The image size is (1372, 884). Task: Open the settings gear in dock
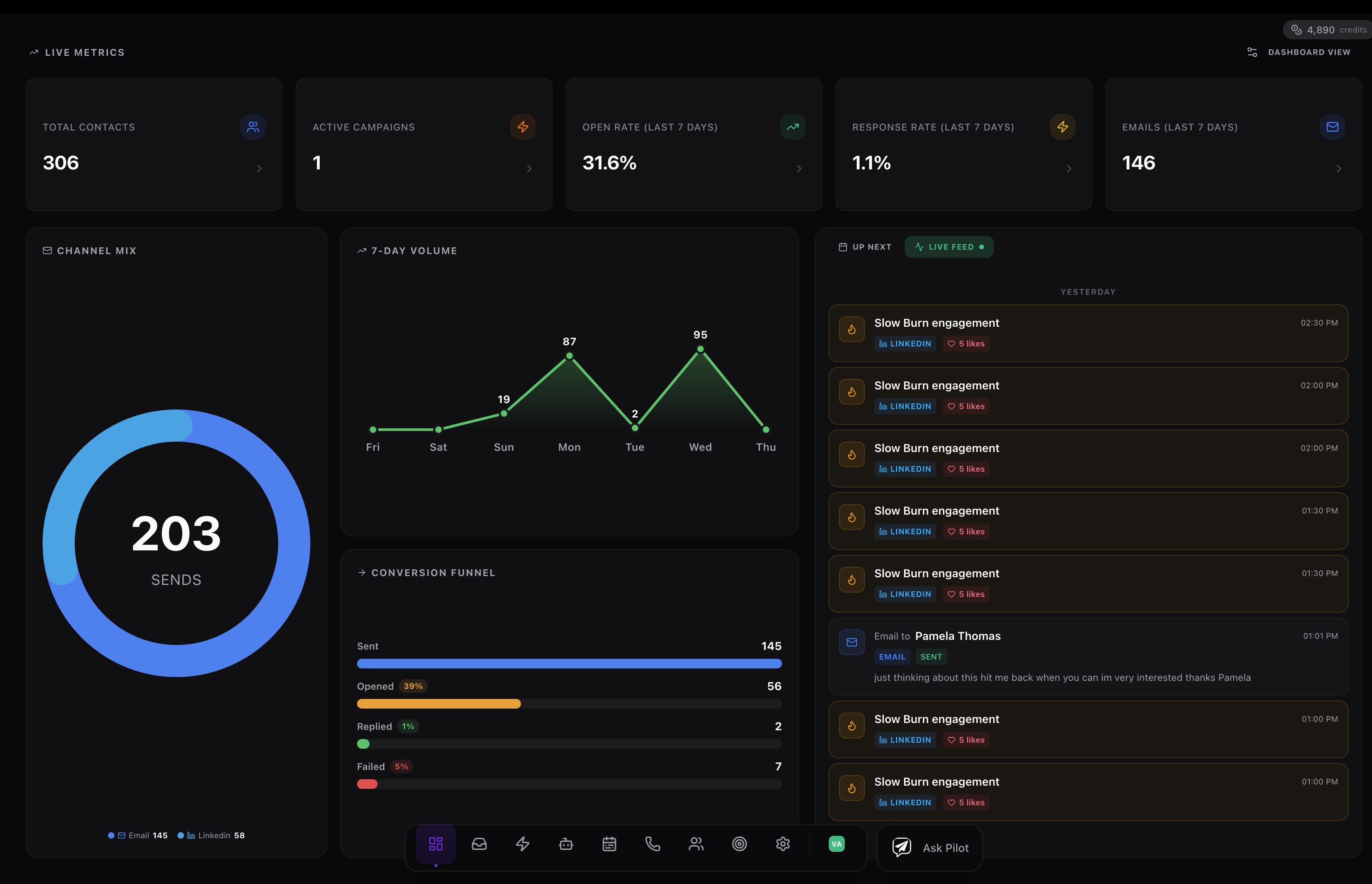point(783,844)
